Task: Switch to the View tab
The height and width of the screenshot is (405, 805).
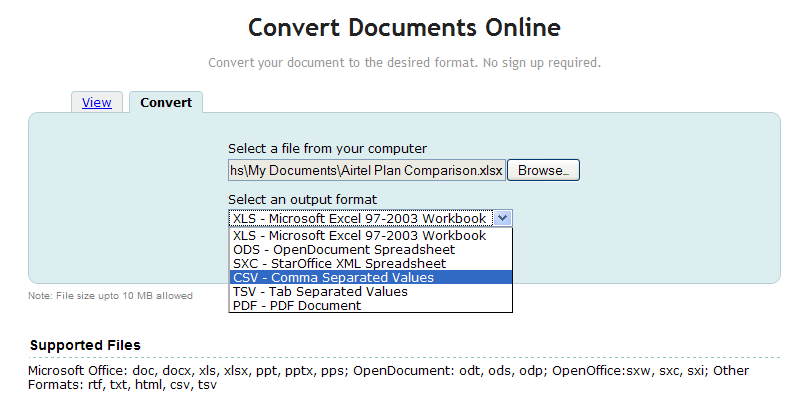Action: (96, 102)
